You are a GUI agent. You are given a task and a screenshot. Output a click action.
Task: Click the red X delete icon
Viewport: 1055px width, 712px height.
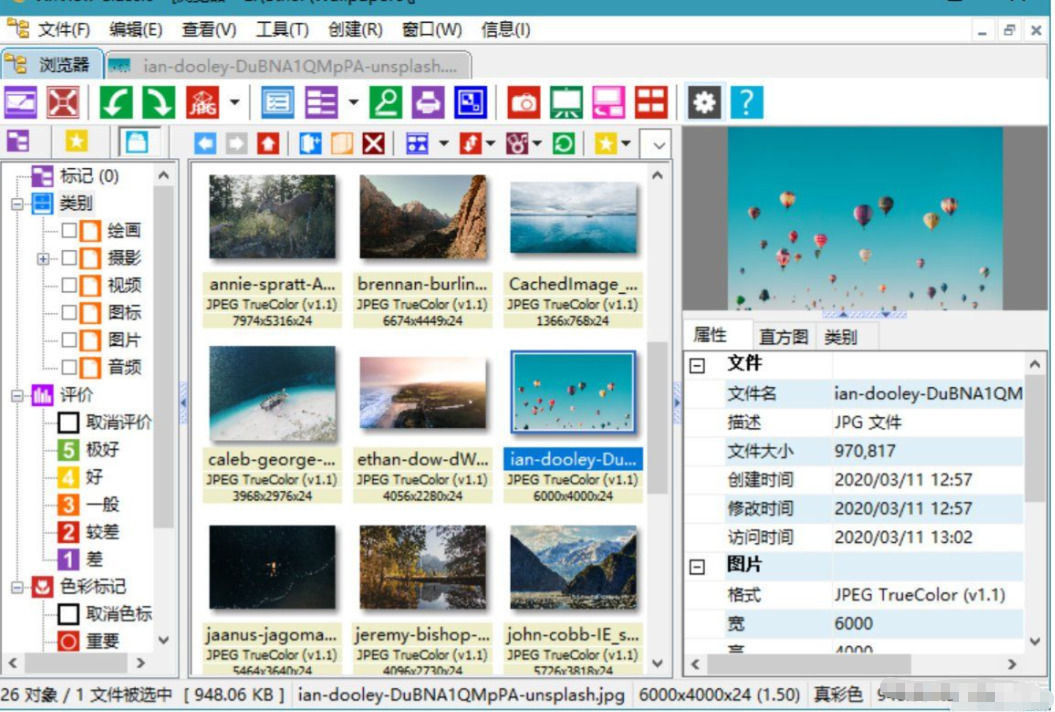[x=373, y=144]
